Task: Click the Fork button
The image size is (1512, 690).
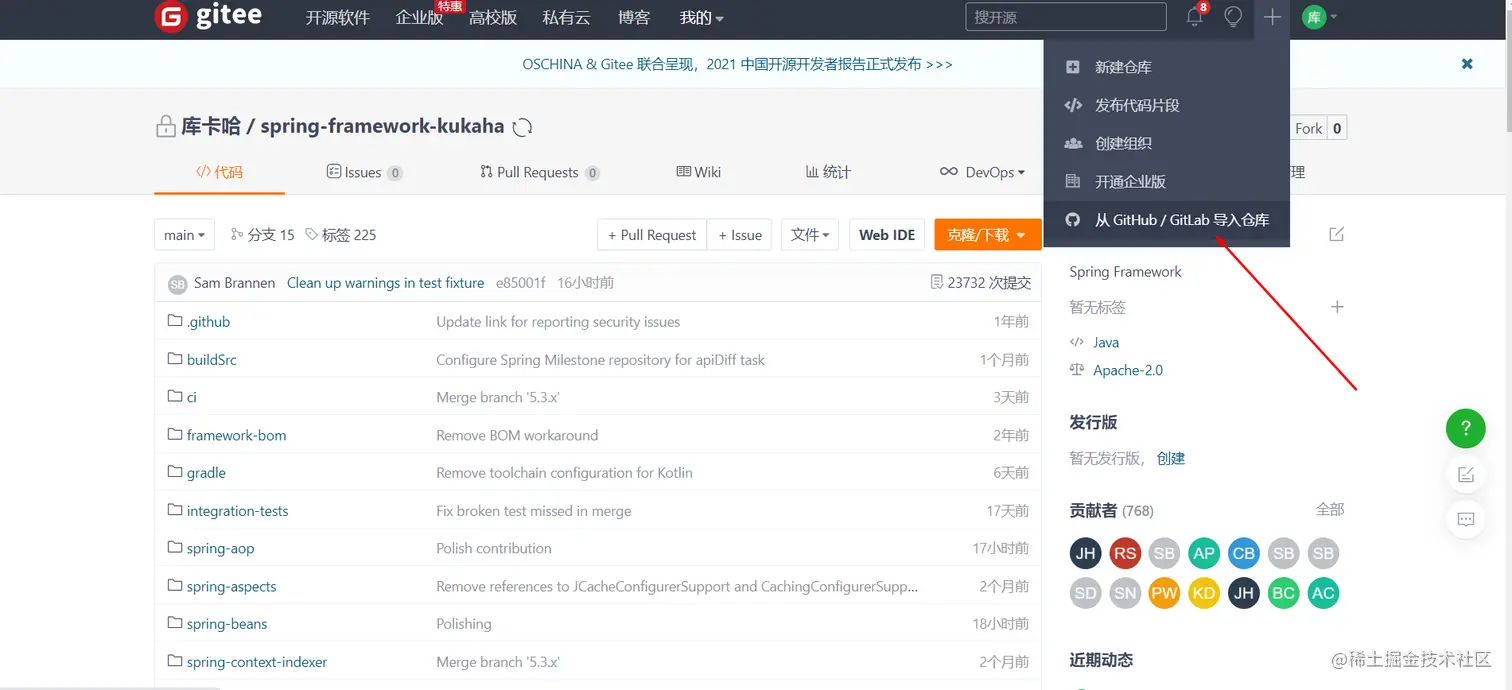Action: [x=1308, y=128]
